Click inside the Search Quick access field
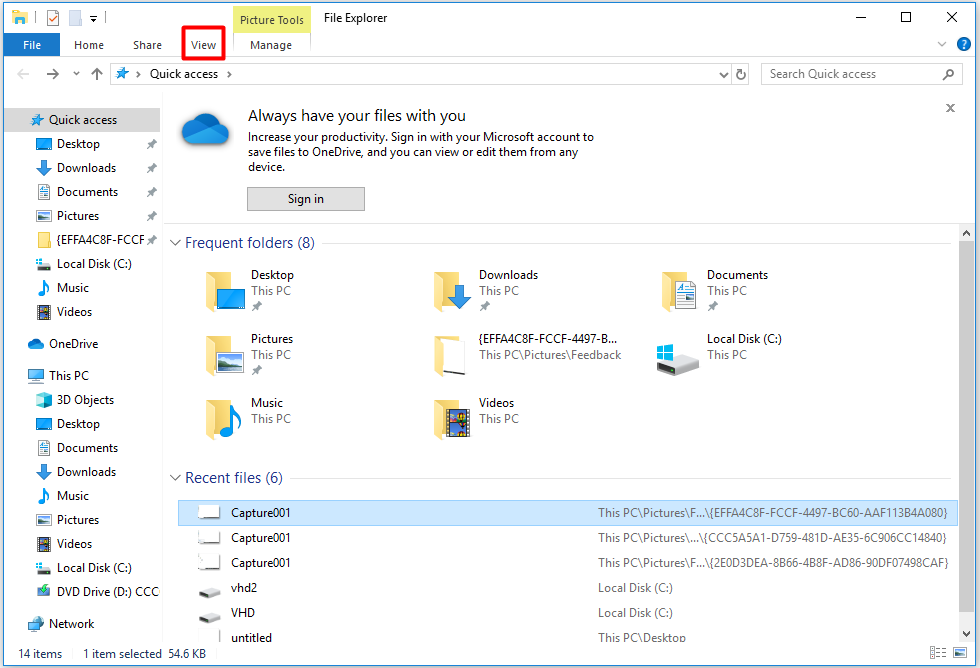 850,73
